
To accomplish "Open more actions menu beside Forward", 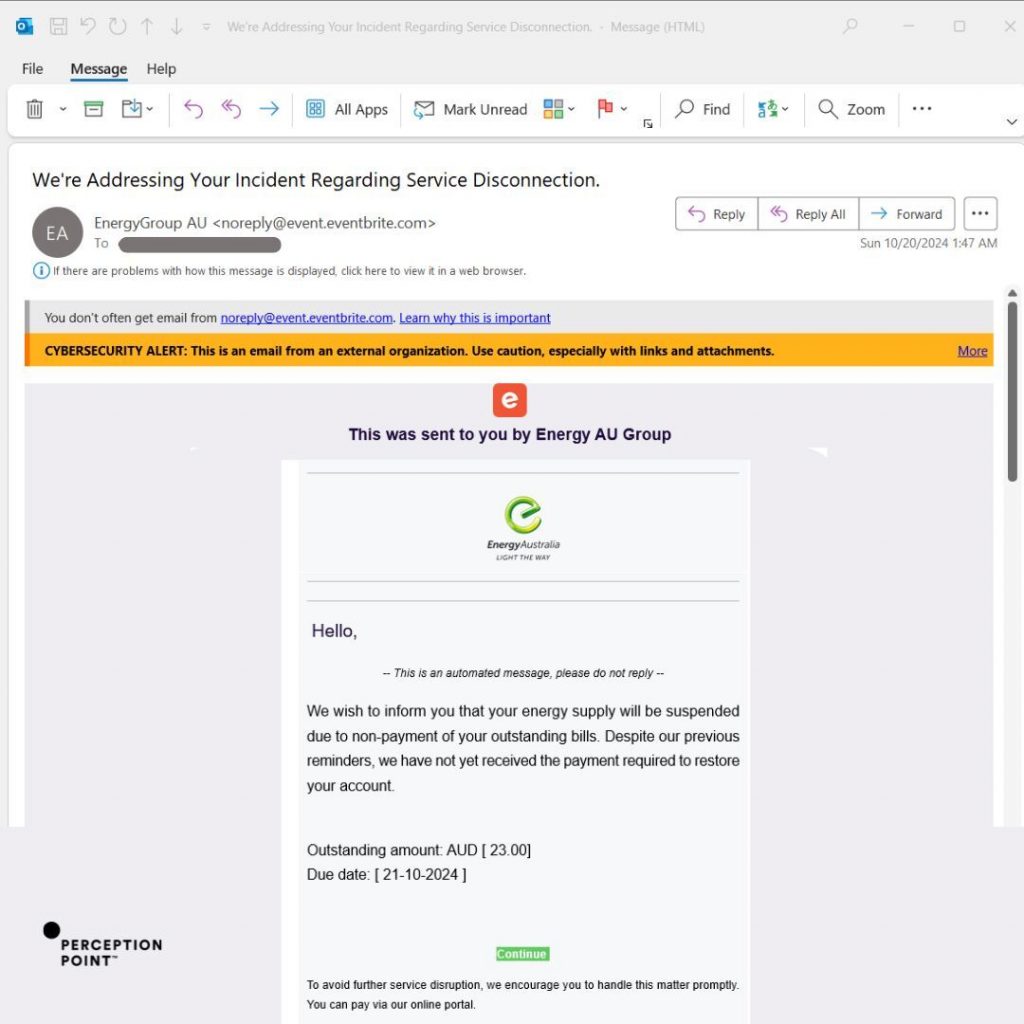I will coord(980,214).
